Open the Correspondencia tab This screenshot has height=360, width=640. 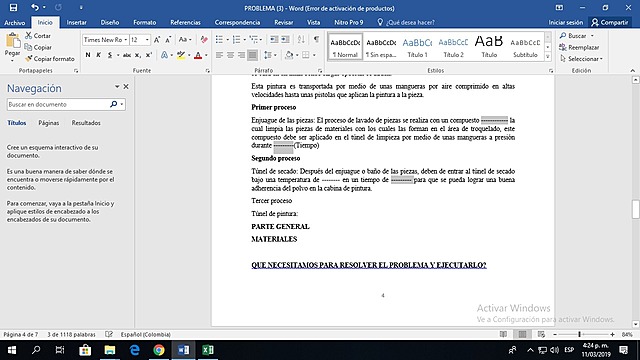click(238, 22)
